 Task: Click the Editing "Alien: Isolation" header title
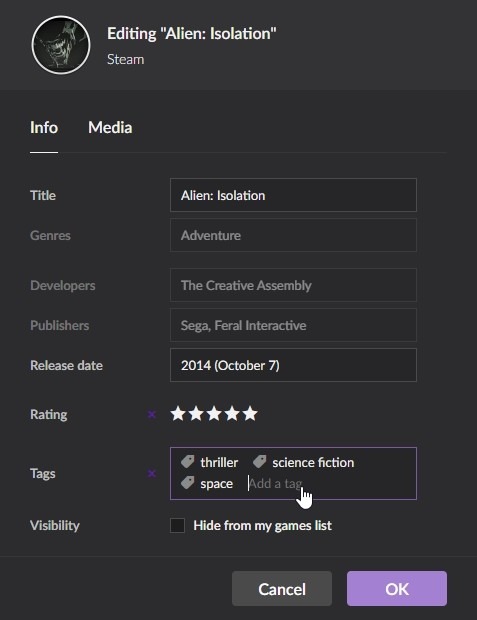pyautogui.click(x=192, y=34)
